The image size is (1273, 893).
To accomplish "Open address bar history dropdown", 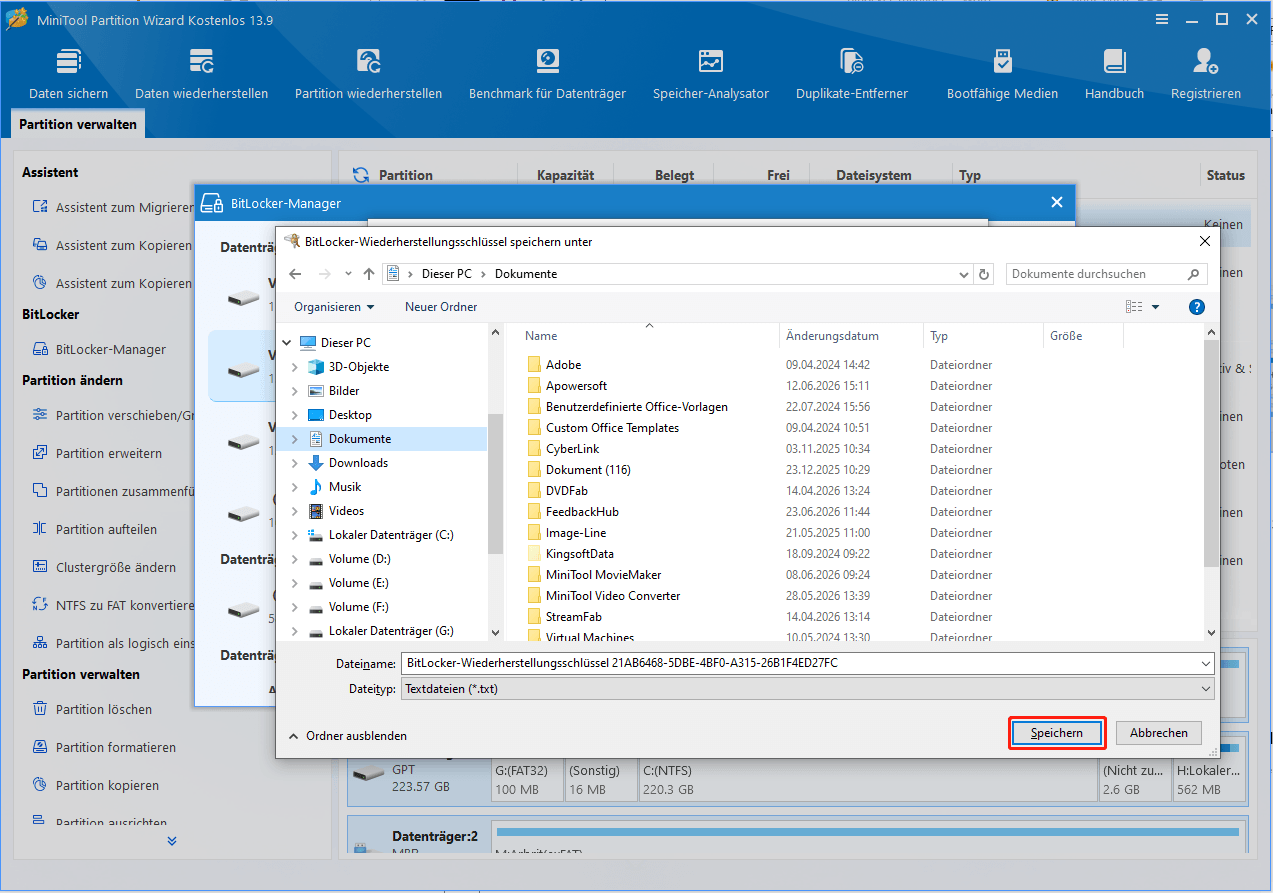I will (964, 274).
